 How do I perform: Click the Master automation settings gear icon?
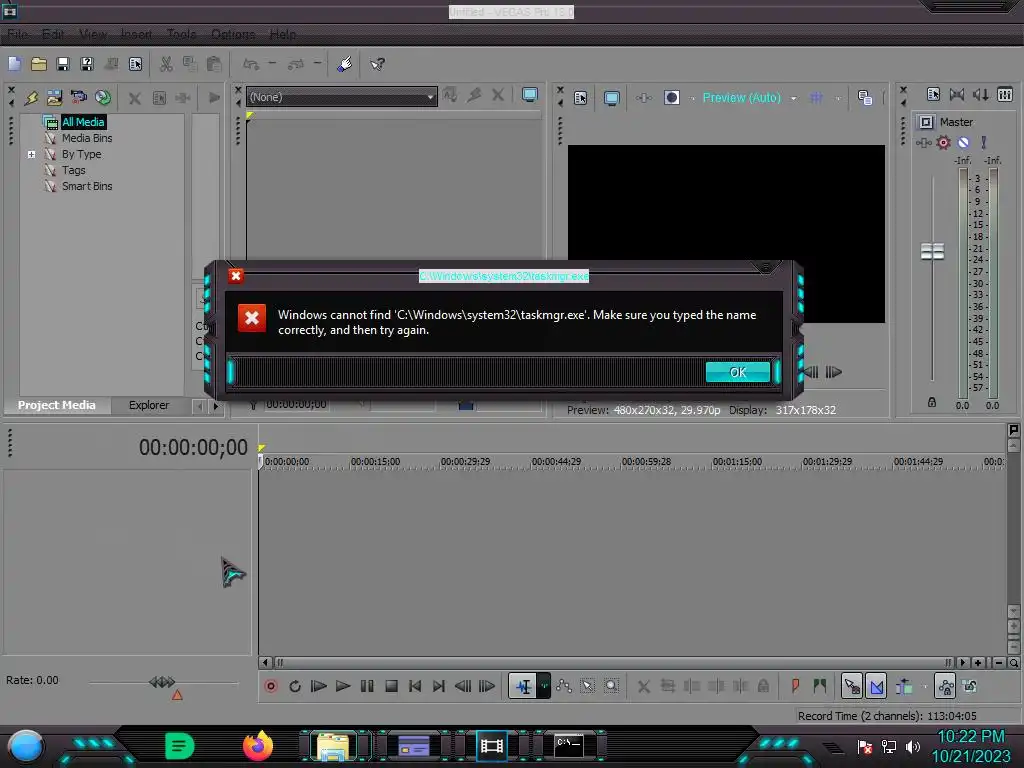coord(943,142)
